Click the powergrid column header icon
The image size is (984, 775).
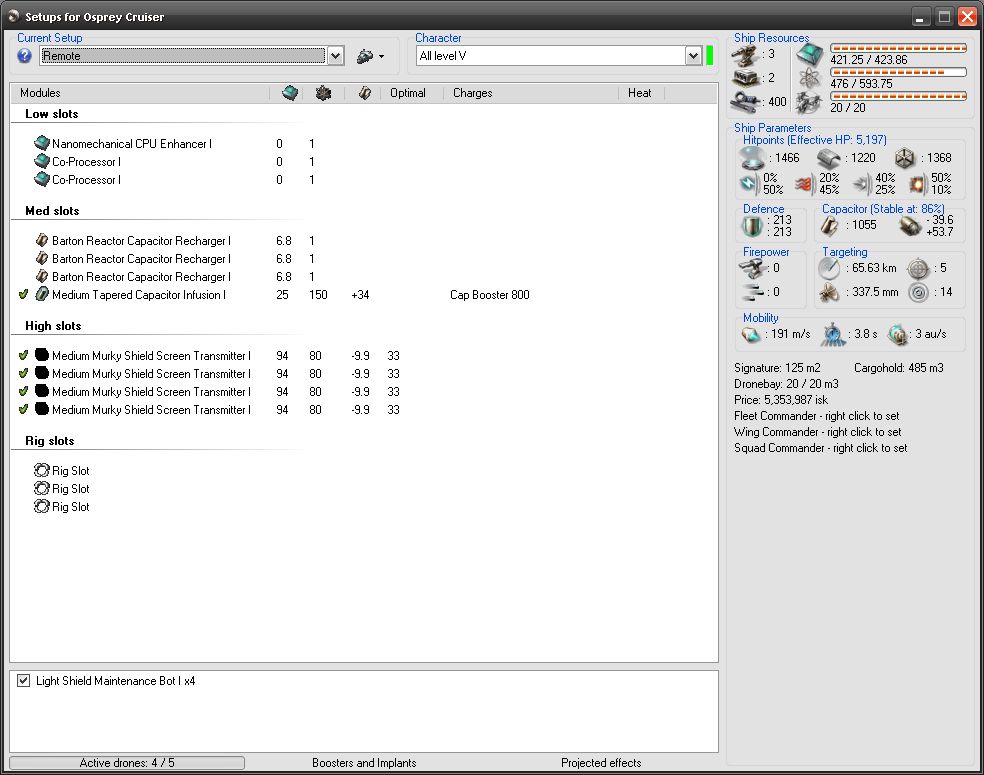click(323, 93)
